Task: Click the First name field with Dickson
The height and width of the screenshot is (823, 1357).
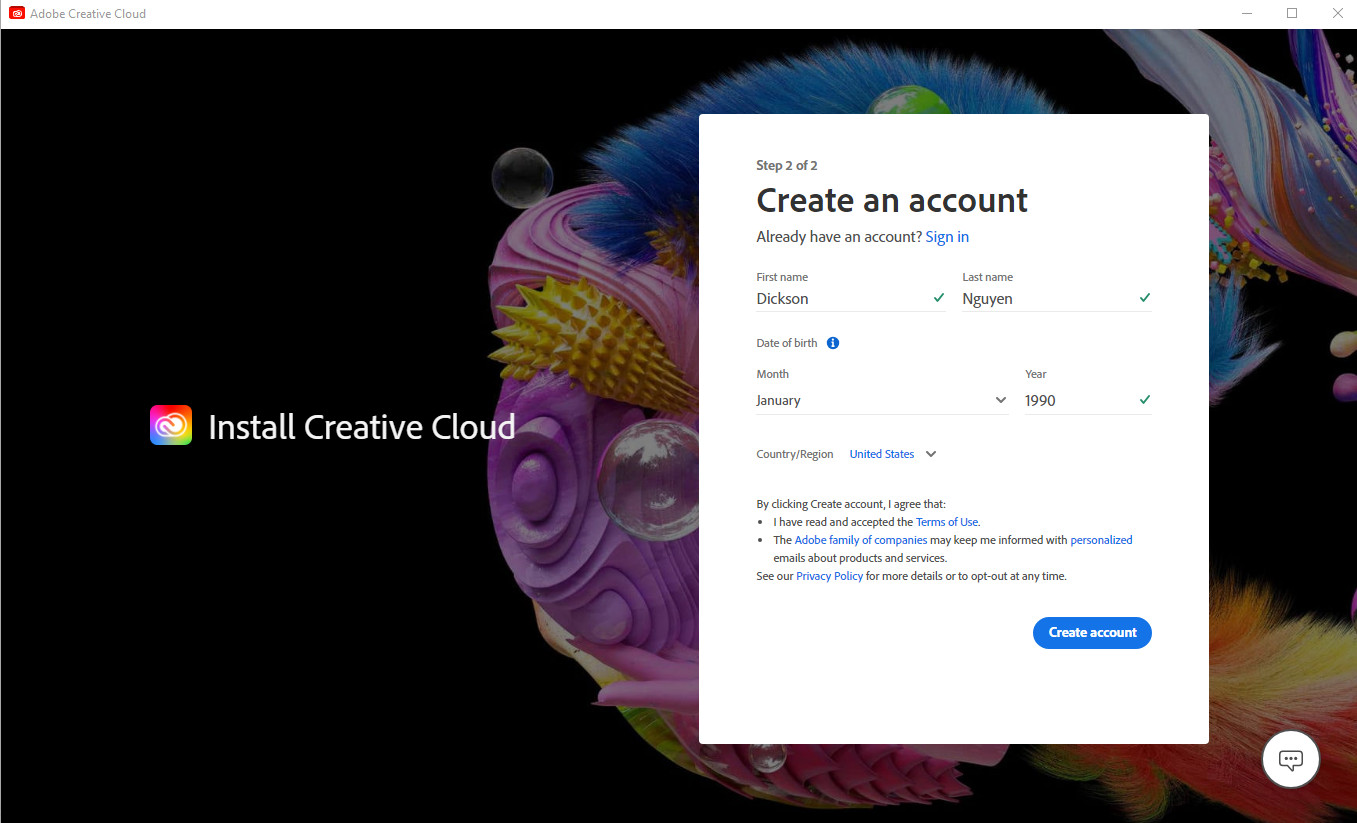Action: (840, 298)
